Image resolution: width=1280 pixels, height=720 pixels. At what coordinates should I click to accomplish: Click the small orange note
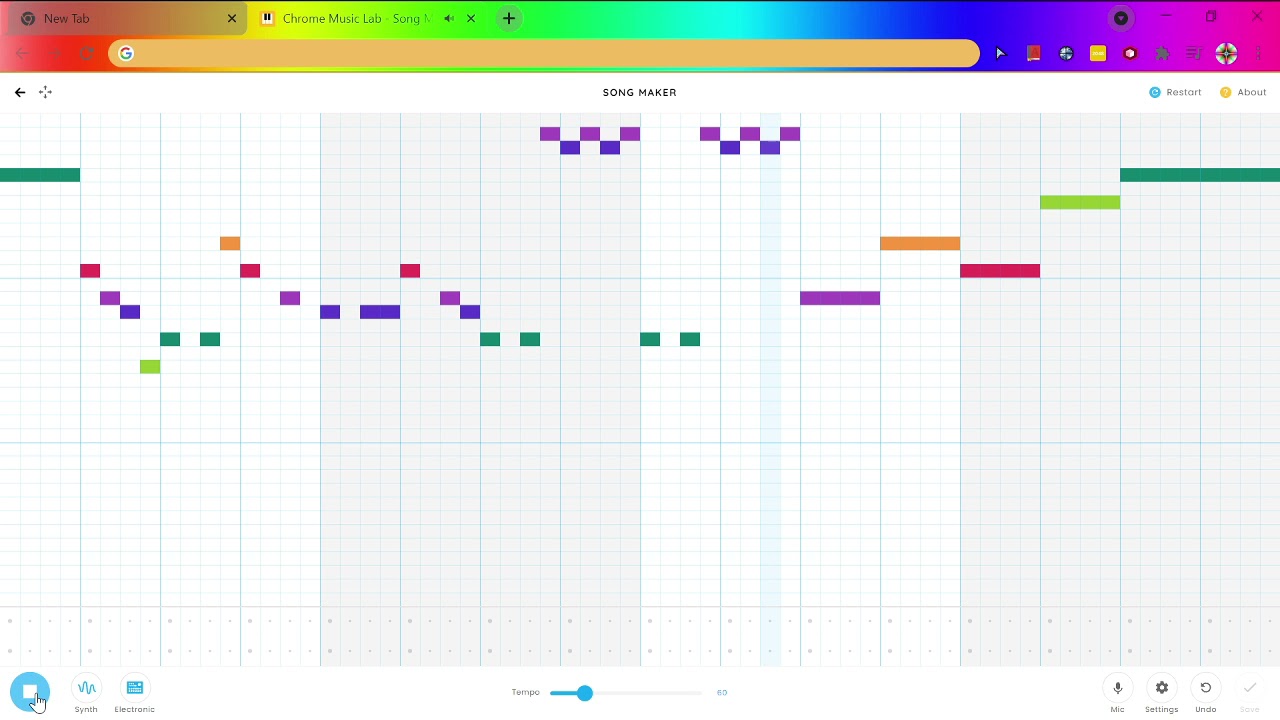tap(230, 243)
